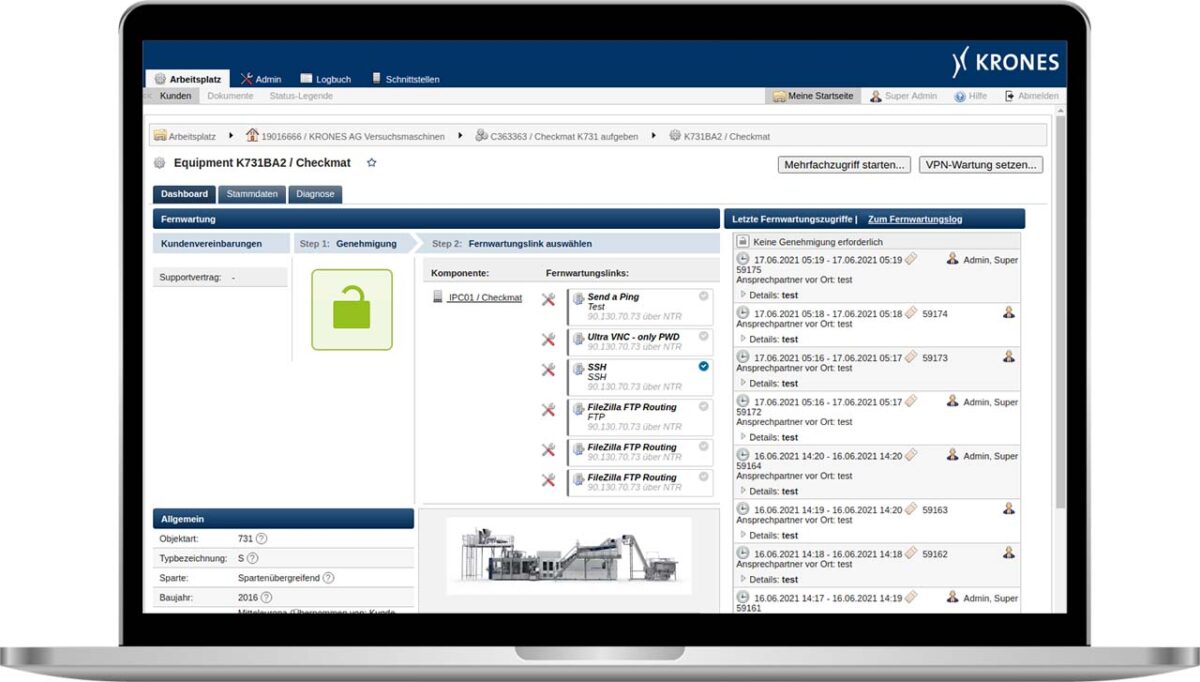The image size is (1200, 682).
Task: Click the Admin wrench-tools icon in the menu bar
Action: [245, 77]
